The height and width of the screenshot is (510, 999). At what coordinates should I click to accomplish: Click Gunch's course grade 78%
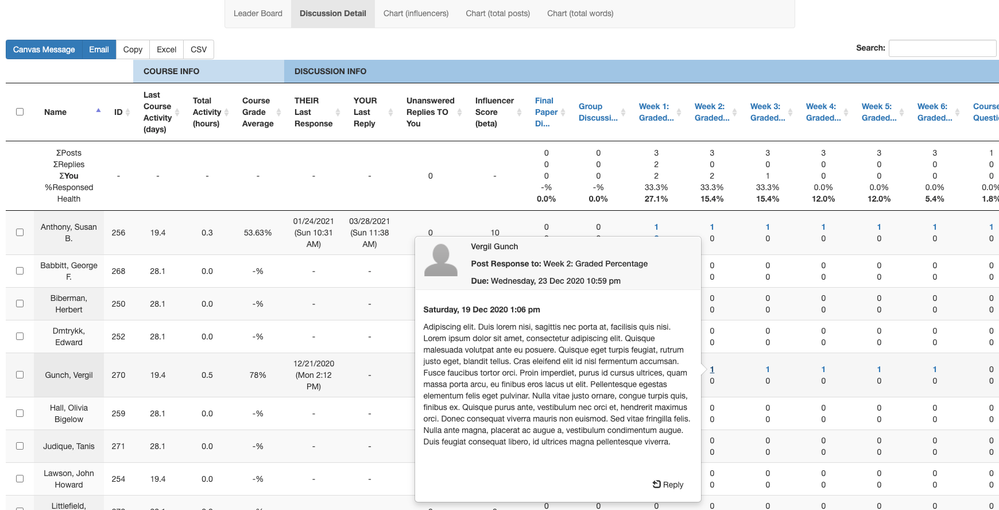tap(257, 375)
